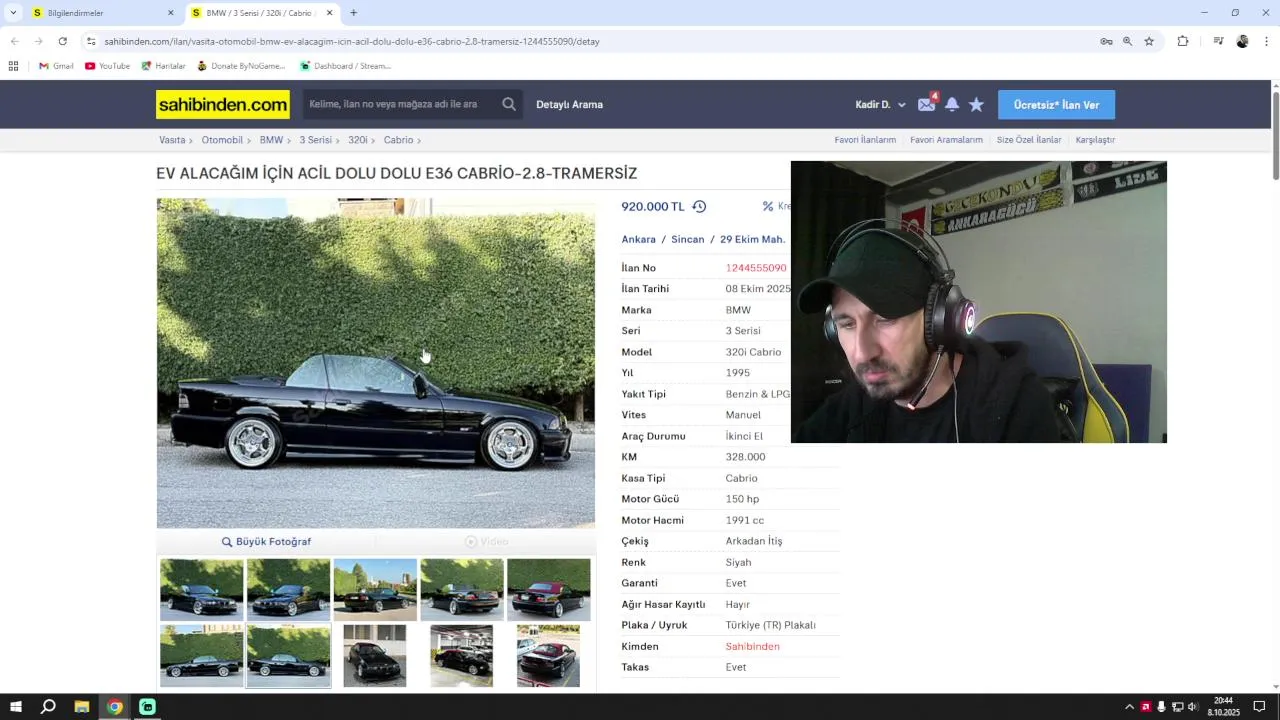Image resolution: width=1280 pixels, height=720 pixels.
Task: Open taskbar clock showing 20:44
Action: 1223,707
